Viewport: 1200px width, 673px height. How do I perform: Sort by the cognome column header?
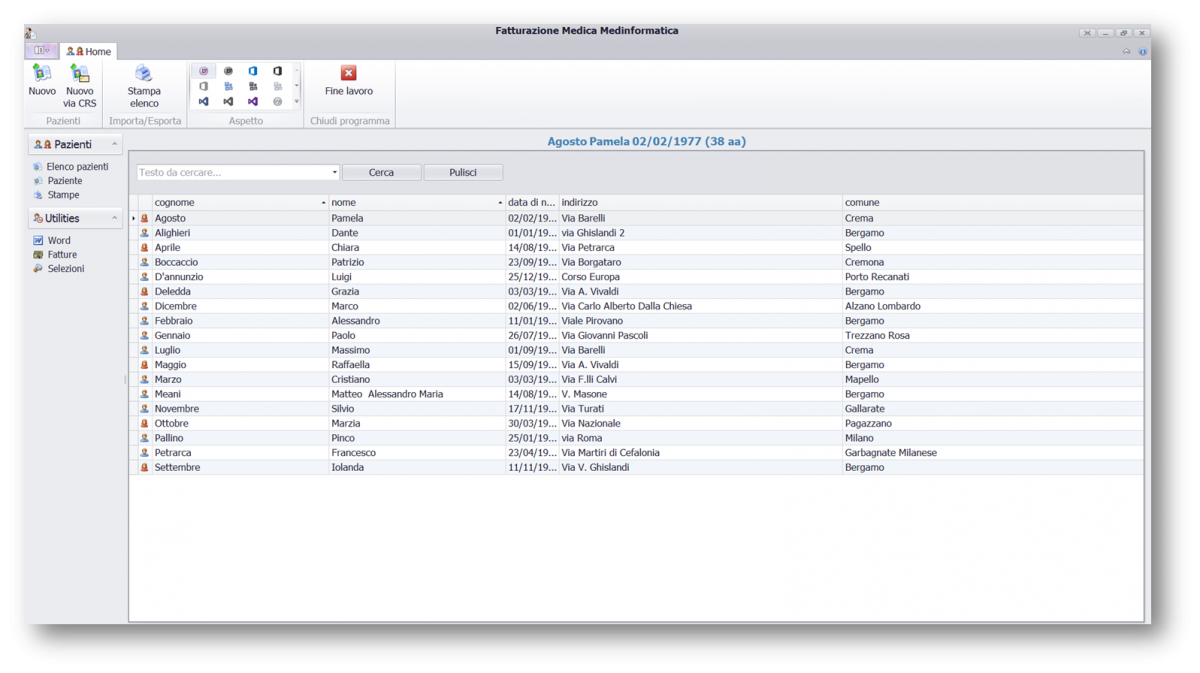[239, 203]
